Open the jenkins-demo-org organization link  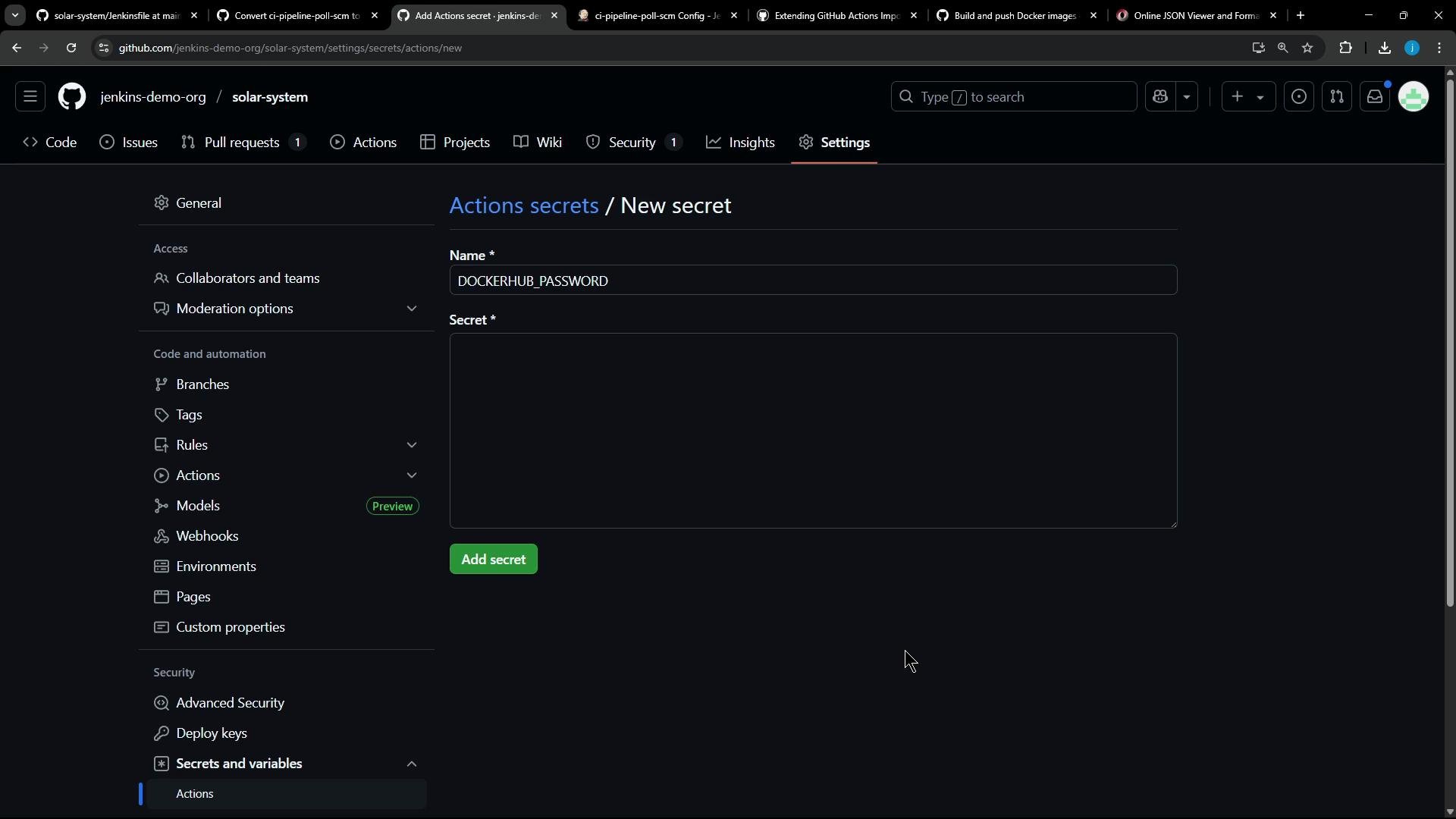pyautogui.click(x=153, y=97)
